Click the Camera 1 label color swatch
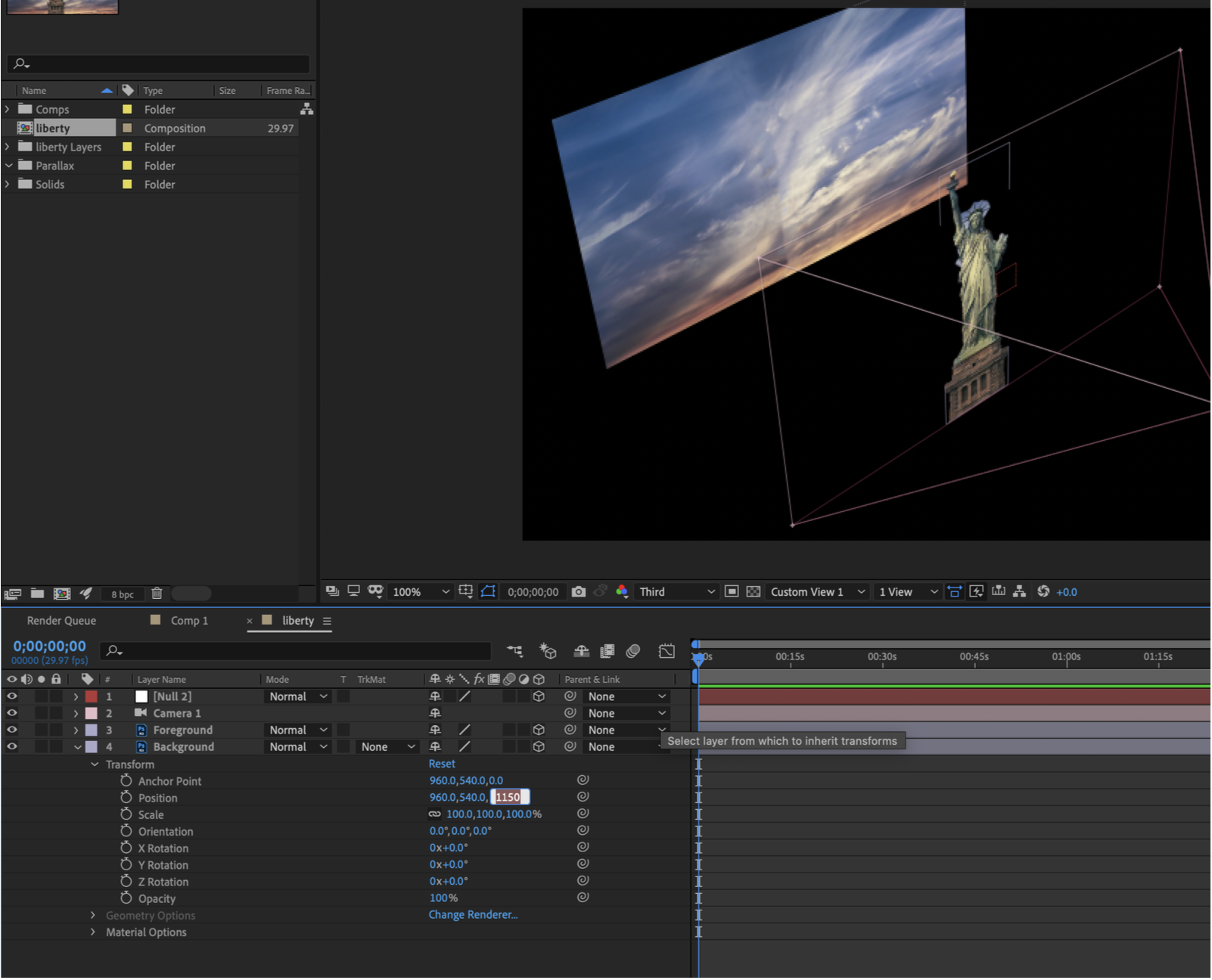1212x980 pixels. click(x=91, y=713)
